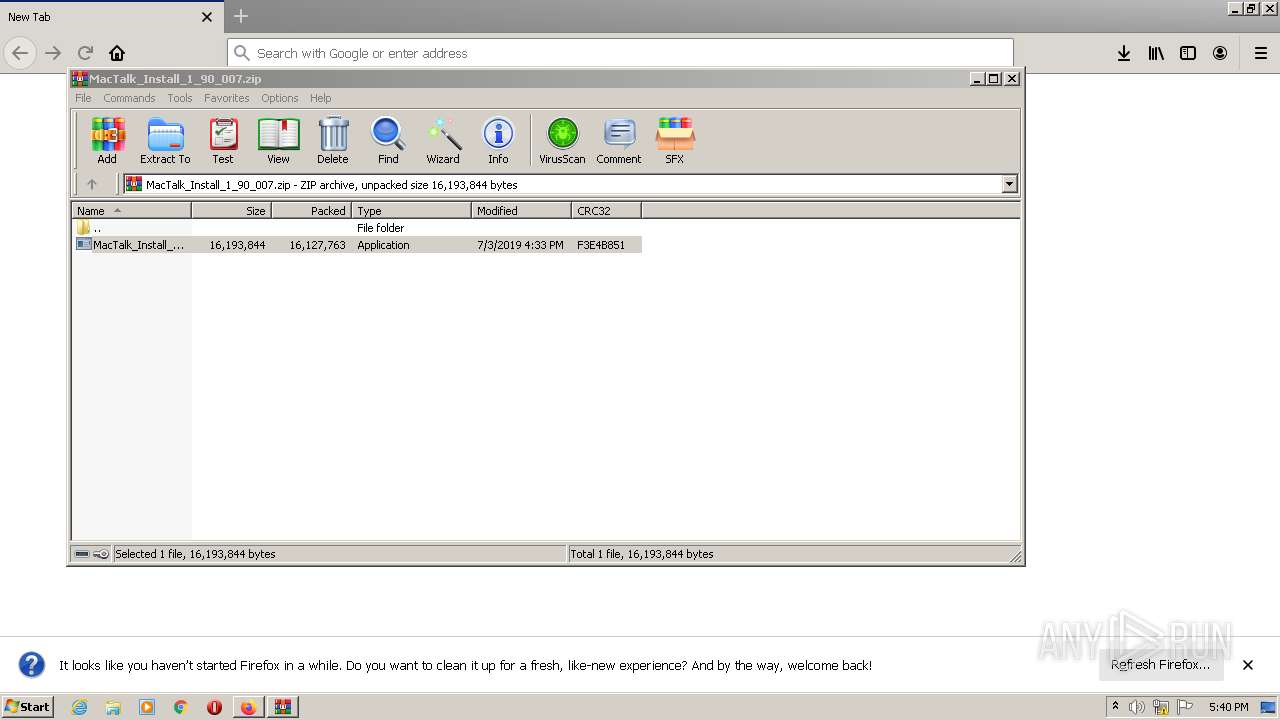Viewport: 1280px width, 720px height.
Task: Click 'Total 1 file' status bar text
Action: tap(642, 554)
